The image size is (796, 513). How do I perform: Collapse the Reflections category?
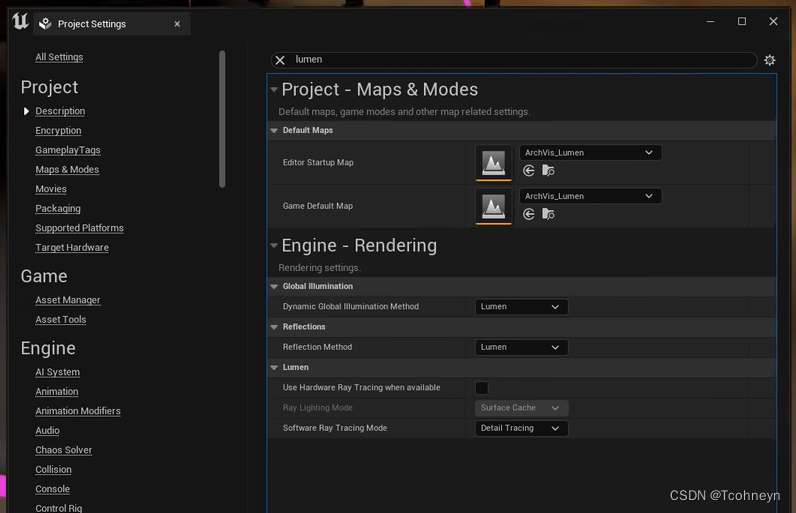[x=274, y=327]
